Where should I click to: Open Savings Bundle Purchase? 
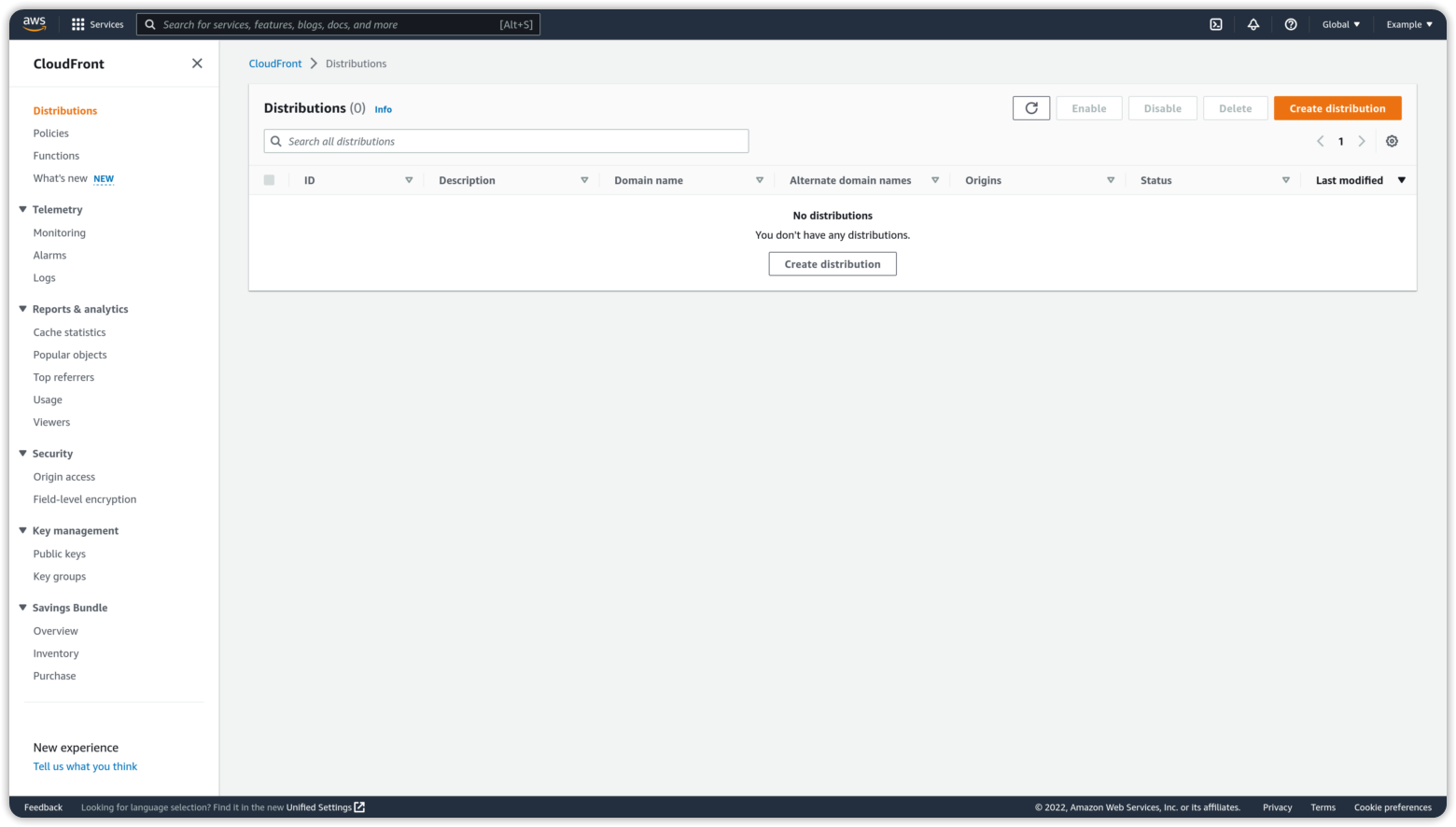click(x=55, y=676)
